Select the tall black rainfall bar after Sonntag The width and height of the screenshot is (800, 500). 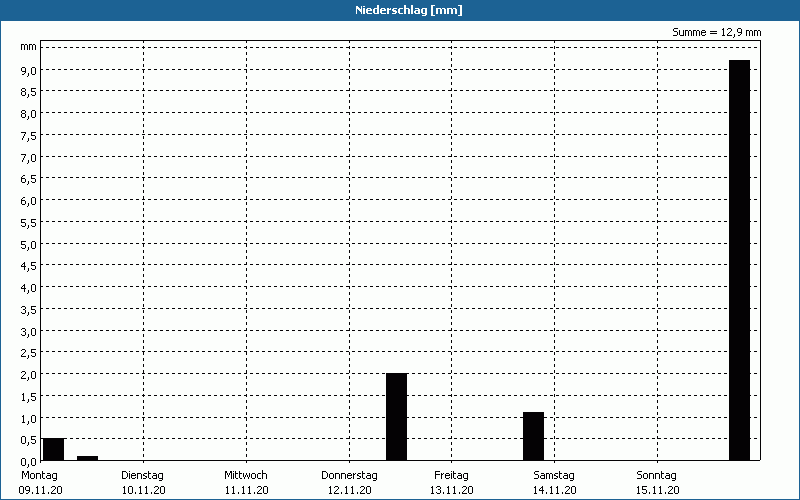tap(739, 260)
